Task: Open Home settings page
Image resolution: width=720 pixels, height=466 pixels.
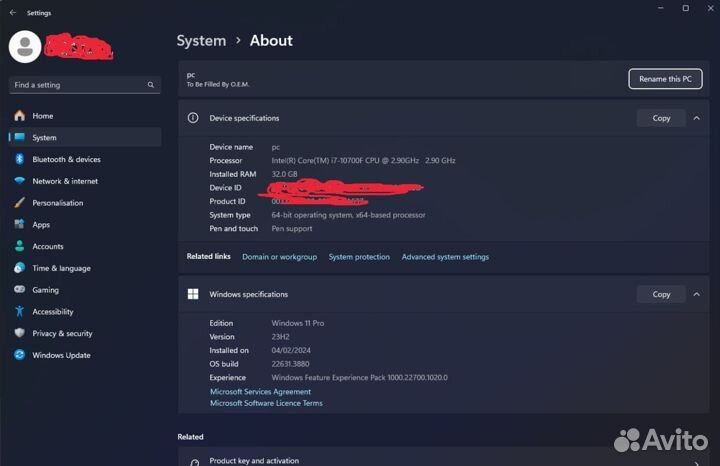Action: point(85,116)
